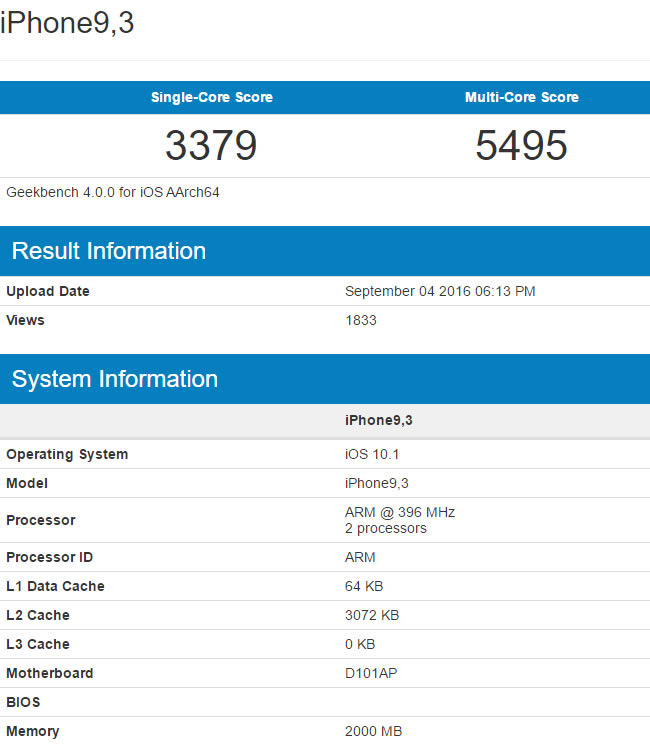This screenshot has height=750, width=650.
Task: Select the Processor row label
Action: pos(41,520)
